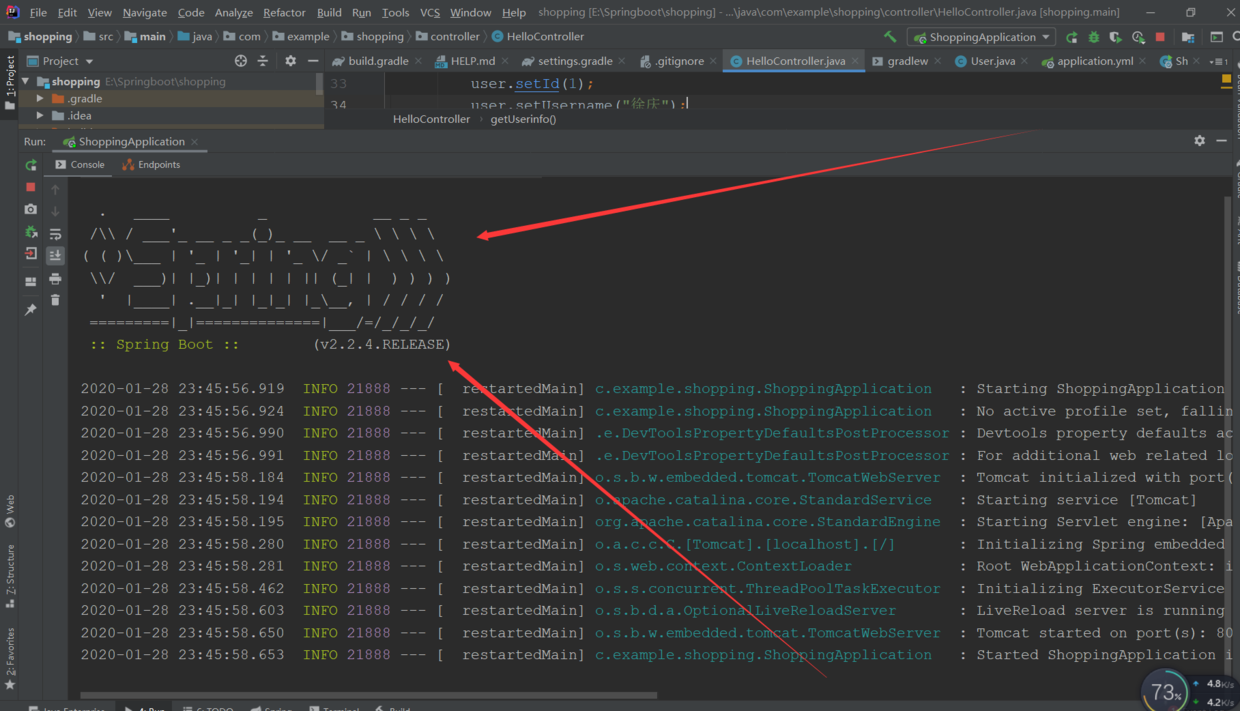Expand the .idea folder

[40, 116]
